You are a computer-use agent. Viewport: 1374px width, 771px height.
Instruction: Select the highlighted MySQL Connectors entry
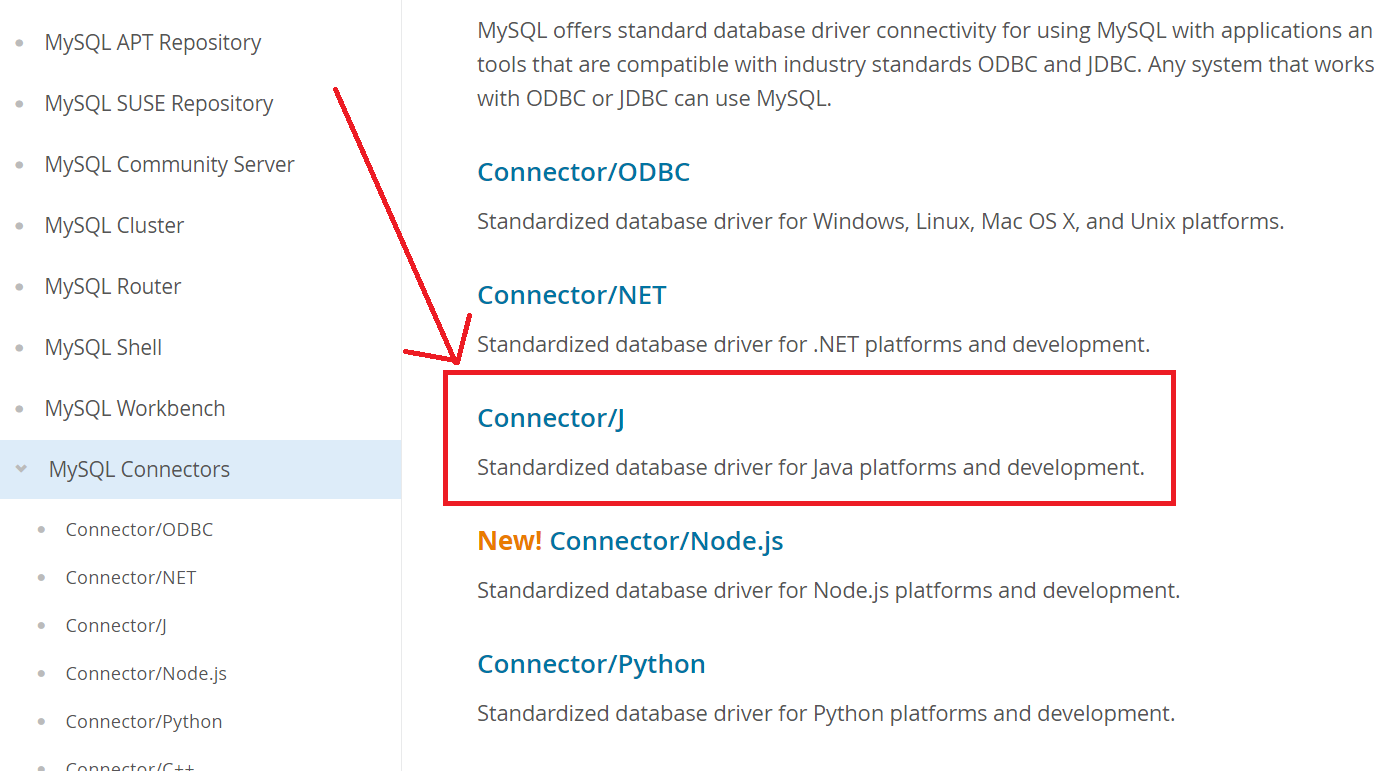click(x=139, y=468)
